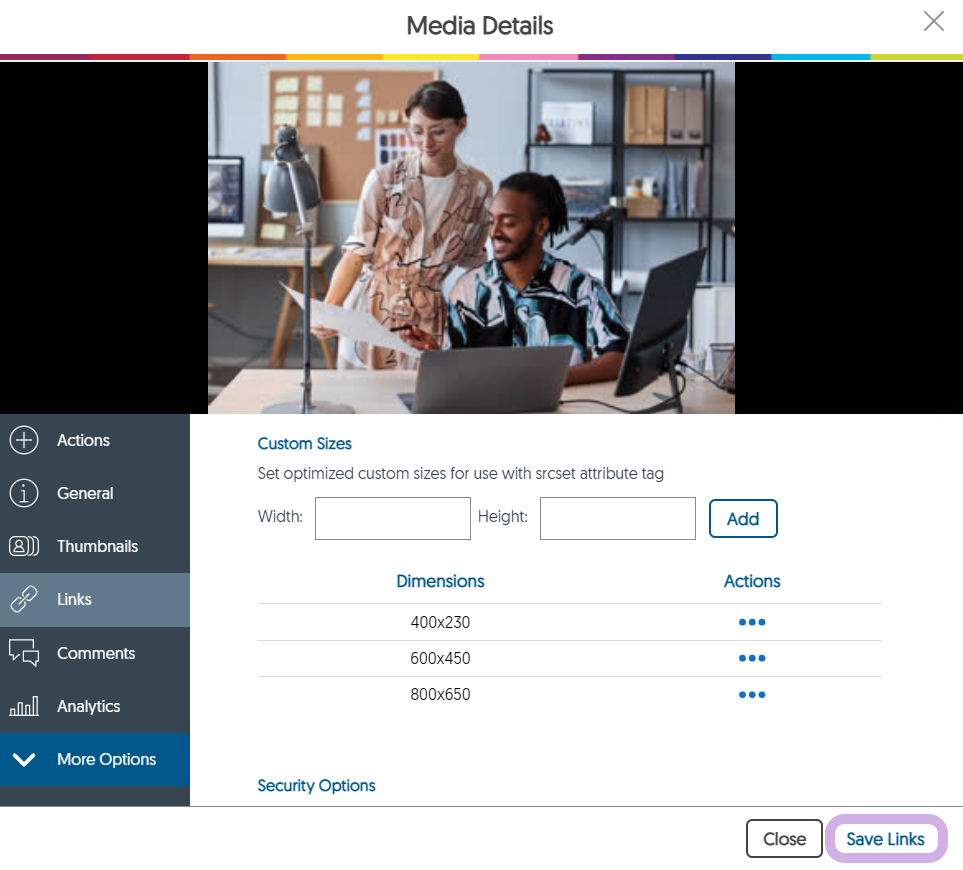Click the Links chain icon
This screenshot has height=870, width=963.
click(x=24, y=599)
